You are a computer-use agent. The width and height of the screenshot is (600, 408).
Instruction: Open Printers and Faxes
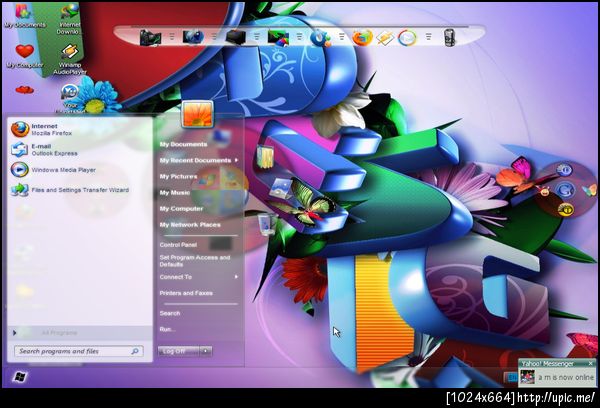coord(186,293)
